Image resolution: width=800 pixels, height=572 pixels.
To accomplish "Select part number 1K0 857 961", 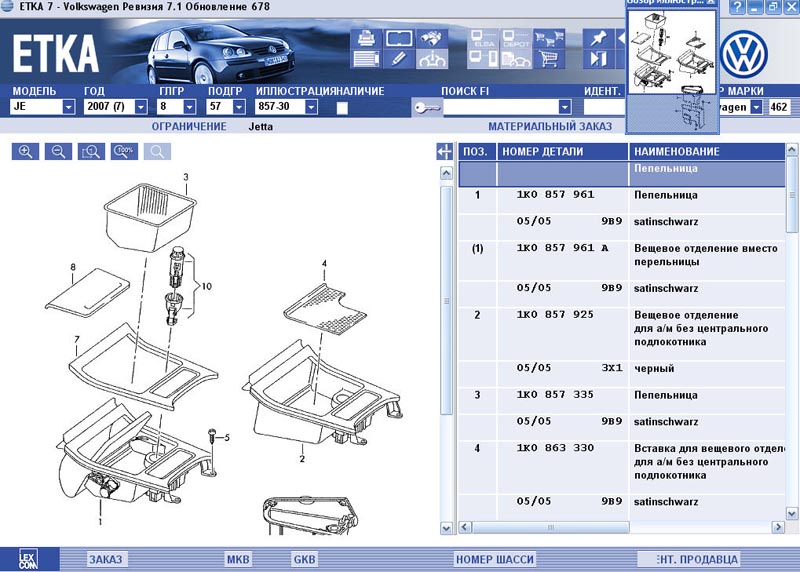I will pyautogui.click(x=555, y=194).
